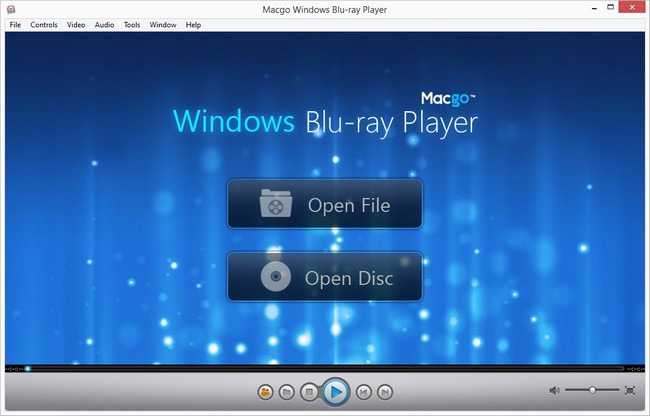Skip to the next chapter
The width and height of the screenshot is (650, 416).
pos(385,392)
